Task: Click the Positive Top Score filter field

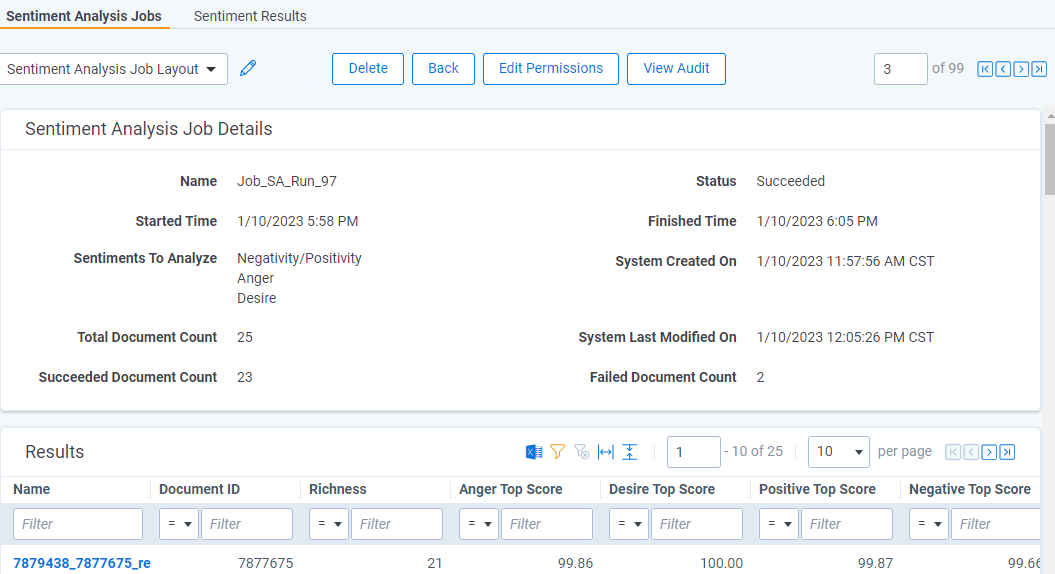Action: 847,524
